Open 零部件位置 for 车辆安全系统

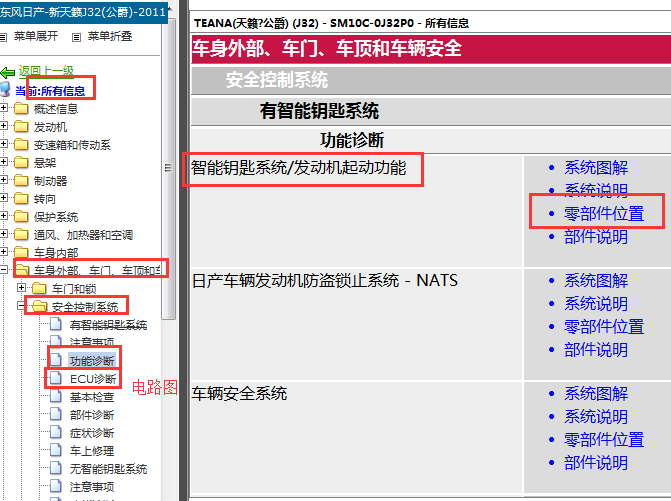[604, 440]
